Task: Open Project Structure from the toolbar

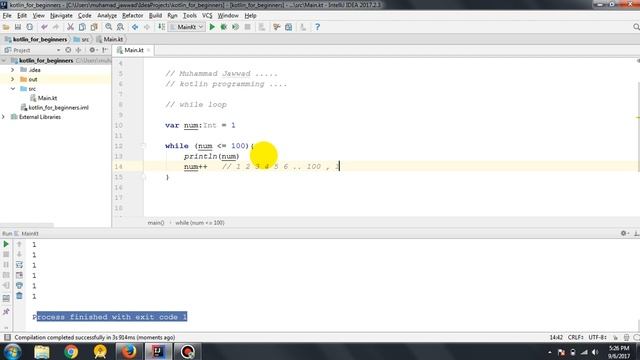Action: (289, 27)
